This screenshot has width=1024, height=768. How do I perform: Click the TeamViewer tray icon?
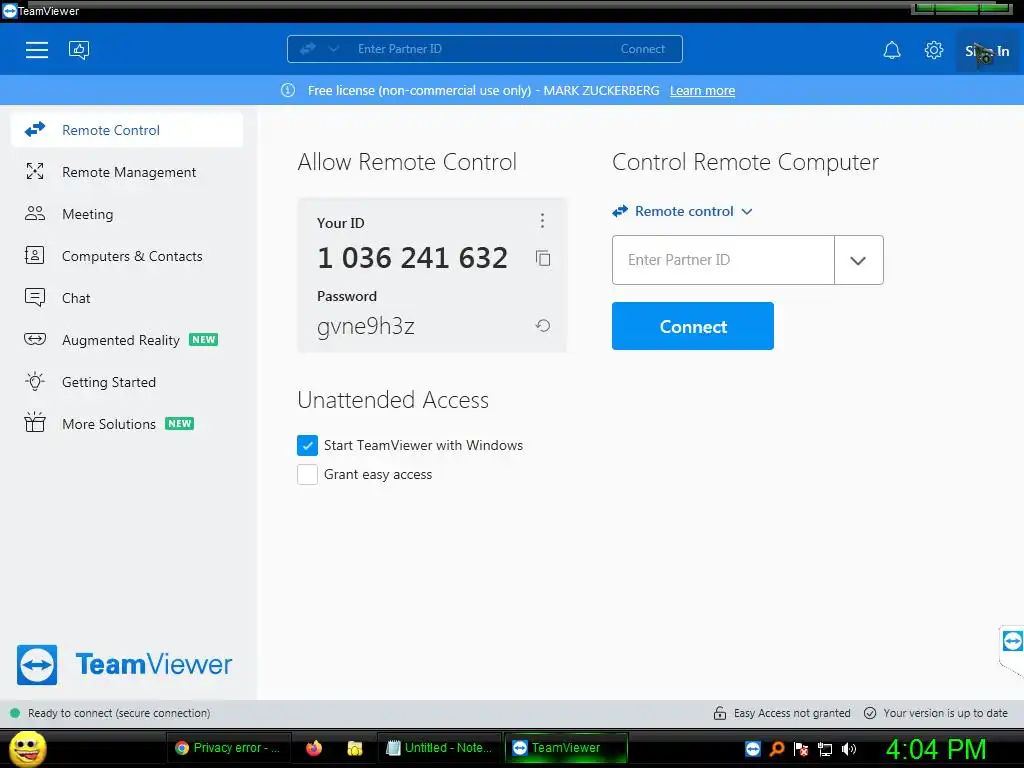point(753,749)
